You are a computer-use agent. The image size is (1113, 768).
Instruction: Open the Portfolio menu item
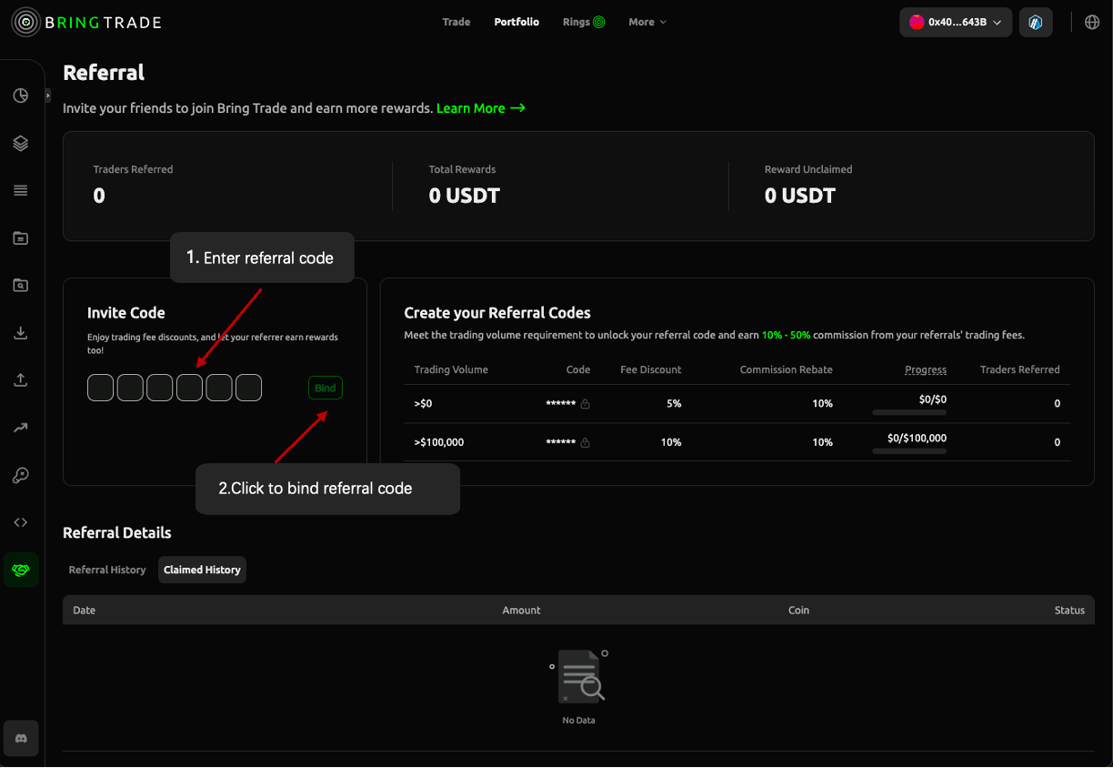(x=517, y=22)
